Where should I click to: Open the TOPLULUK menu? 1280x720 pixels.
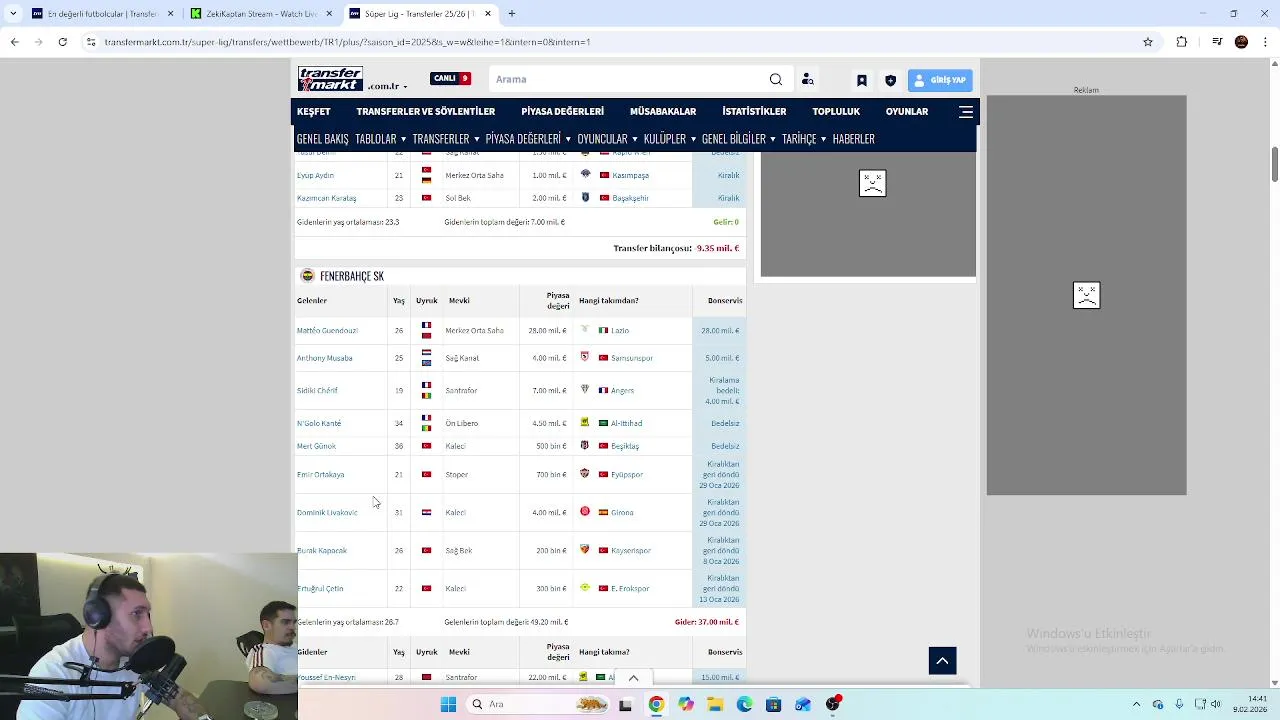tap(836, 111)
